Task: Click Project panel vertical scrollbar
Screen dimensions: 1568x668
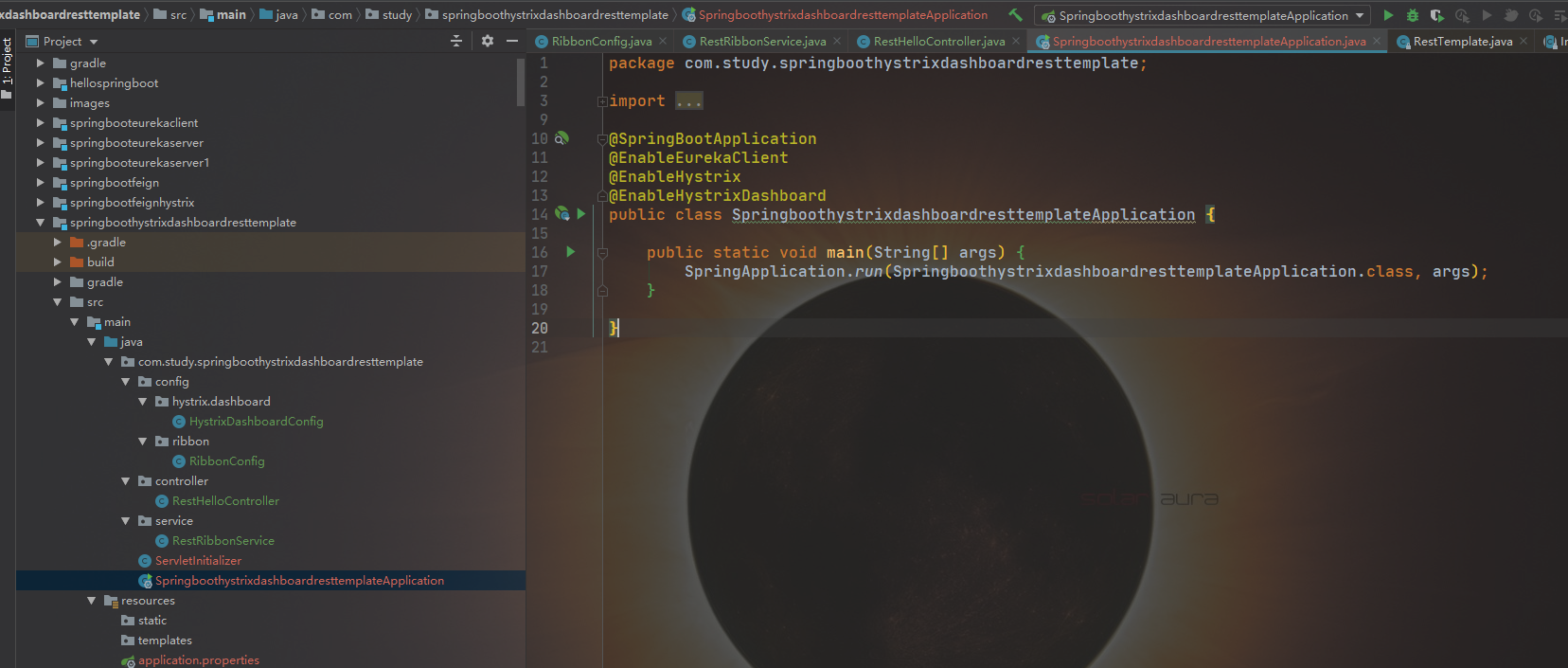Action: 521,81
